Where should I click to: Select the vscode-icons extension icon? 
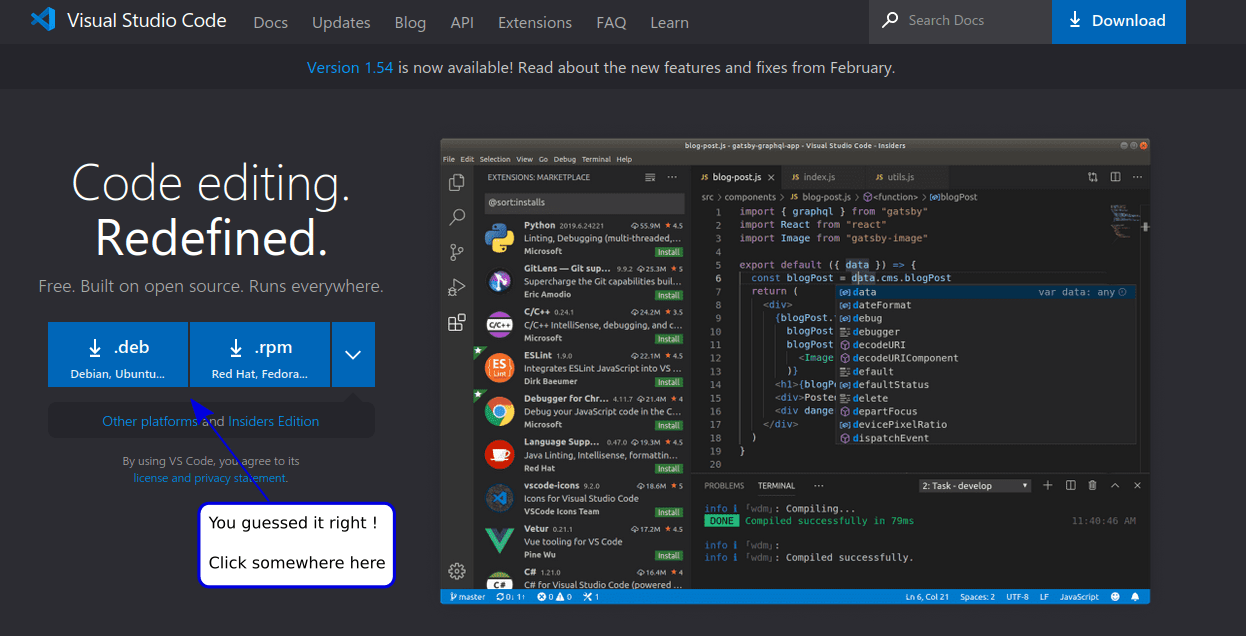[x=500, y=498]
